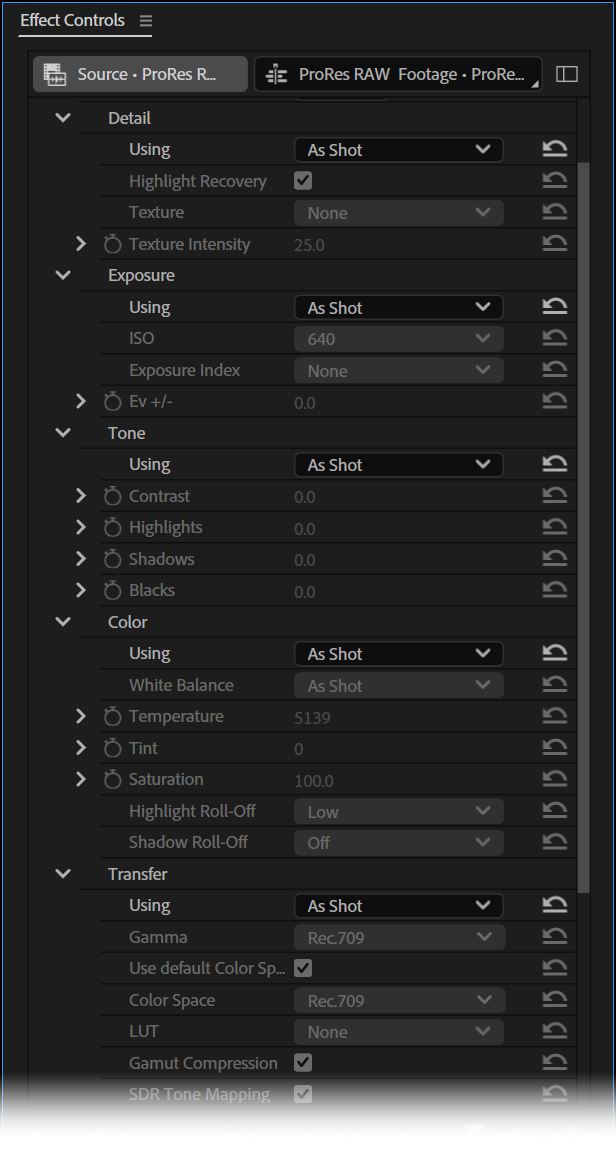Toggle the Highlight Recovery checkbox

click(303, 181)
